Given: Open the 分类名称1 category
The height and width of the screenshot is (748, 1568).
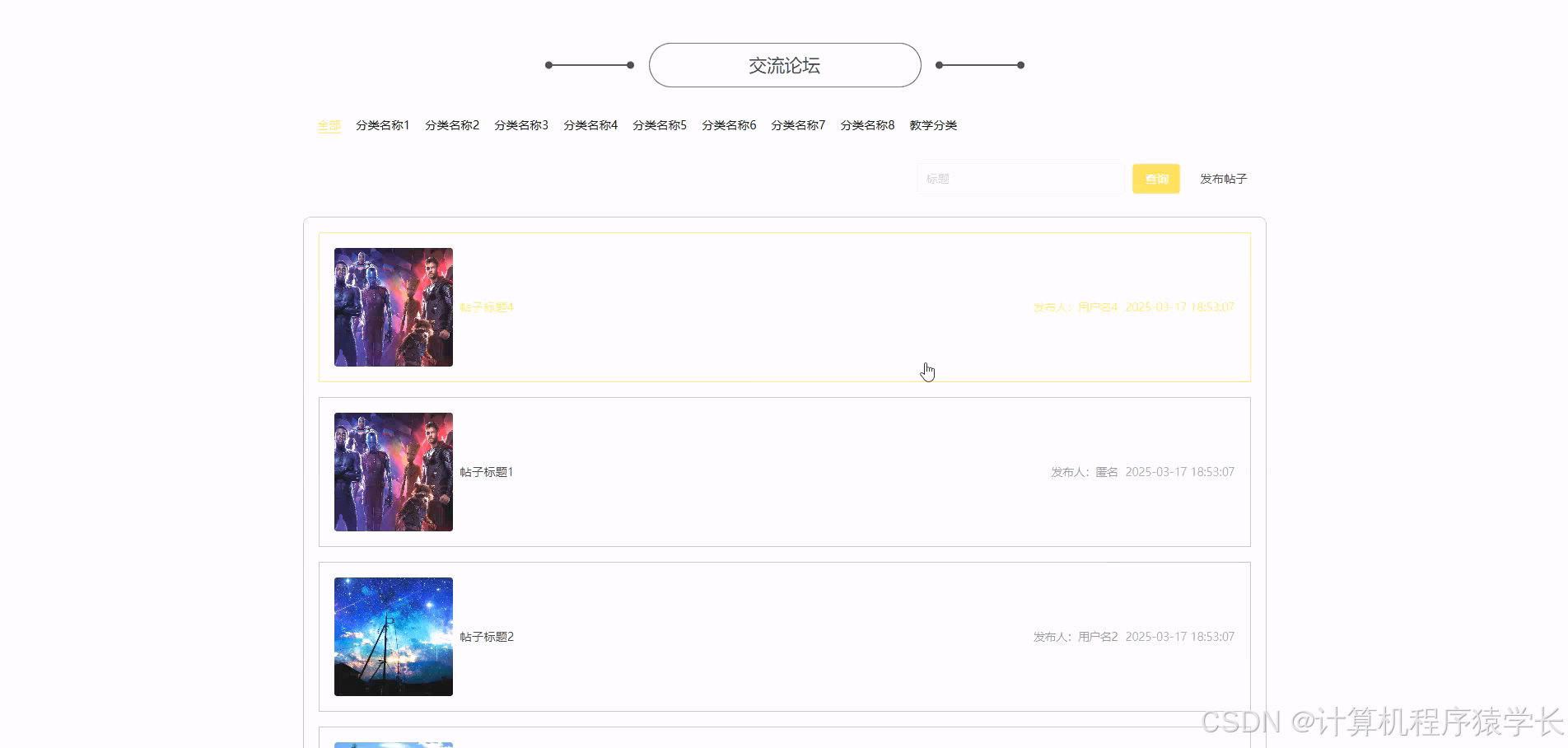Looking at the screenshot, I should coord(382,125).
